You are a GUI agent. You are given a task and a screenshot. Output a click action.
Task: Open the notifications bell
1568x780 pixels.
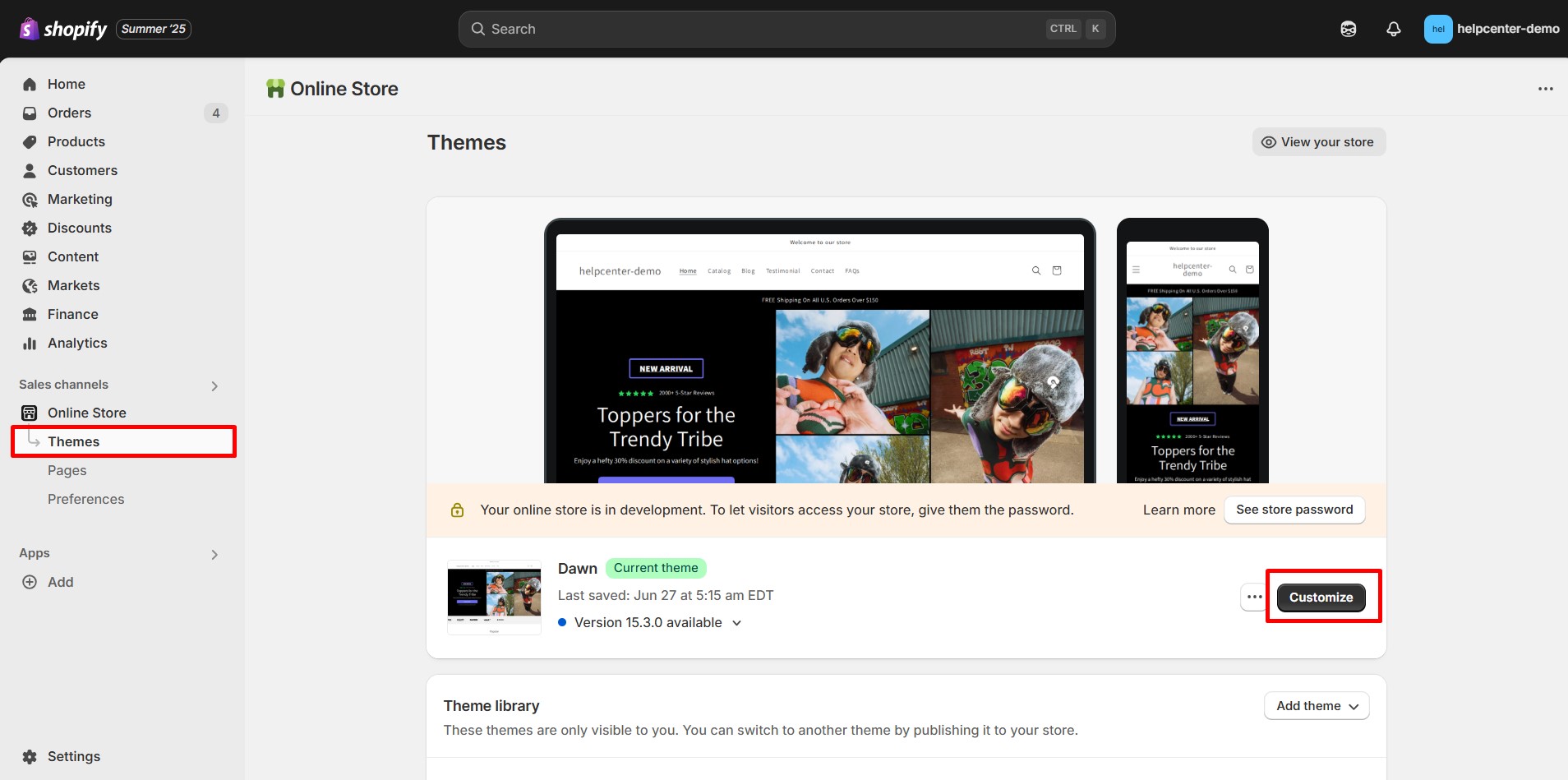[1393, 29]
